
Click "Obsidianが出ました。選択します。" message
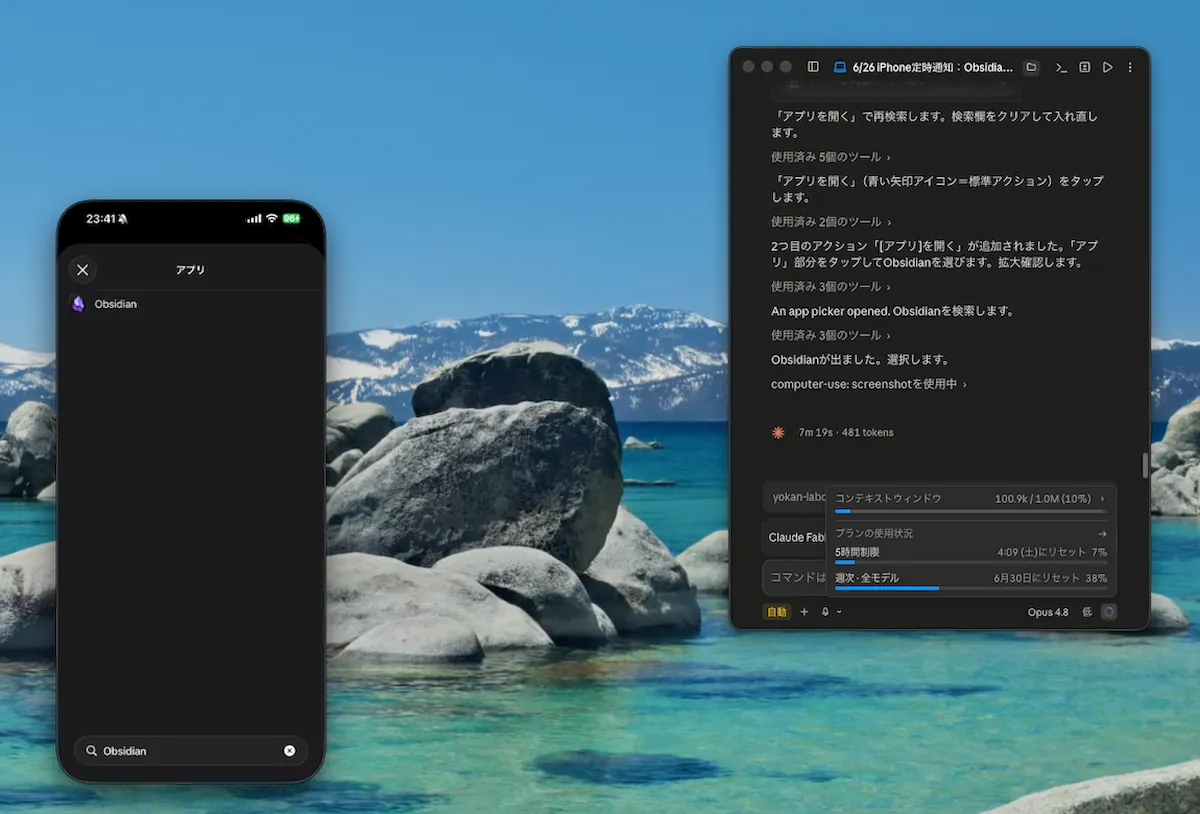(860, 360)
